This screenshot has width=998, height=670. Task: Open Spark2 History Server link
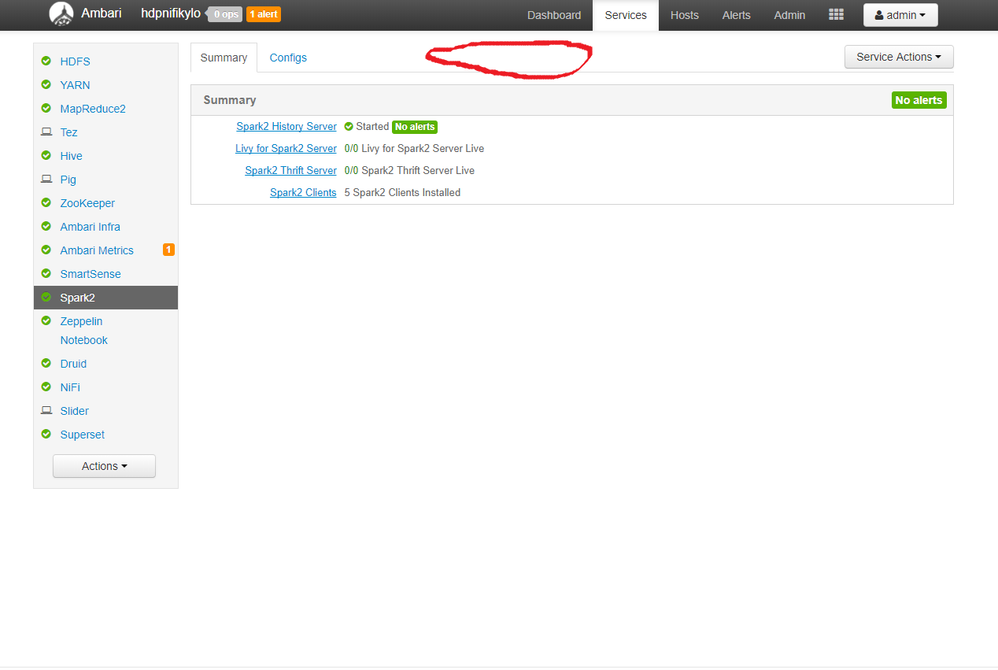(x=286, y=127)
